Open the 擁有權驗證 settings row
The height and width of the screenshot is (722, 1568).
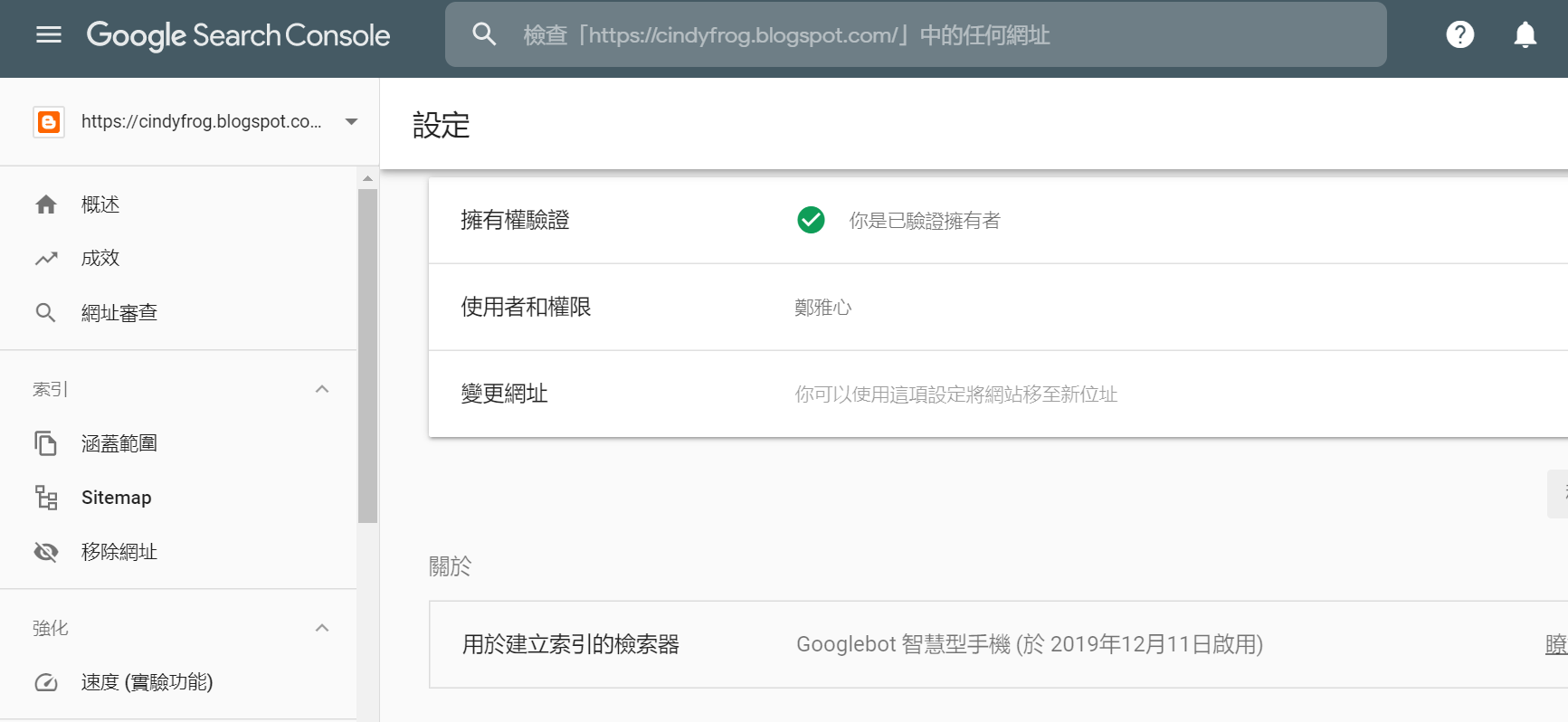click(x=998, y=220)
